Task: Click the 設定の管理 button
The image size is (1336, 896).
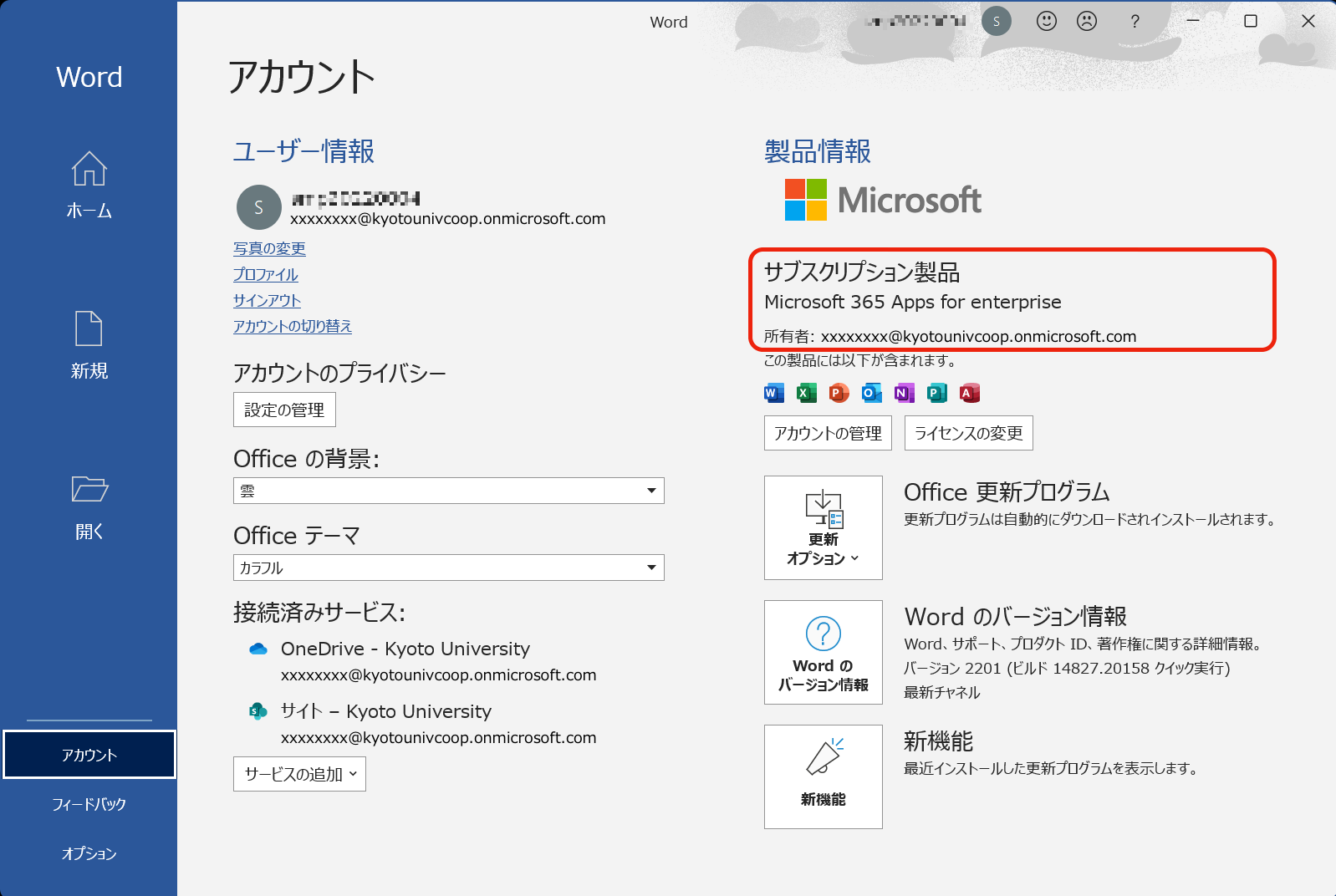Action: [284, 410]
